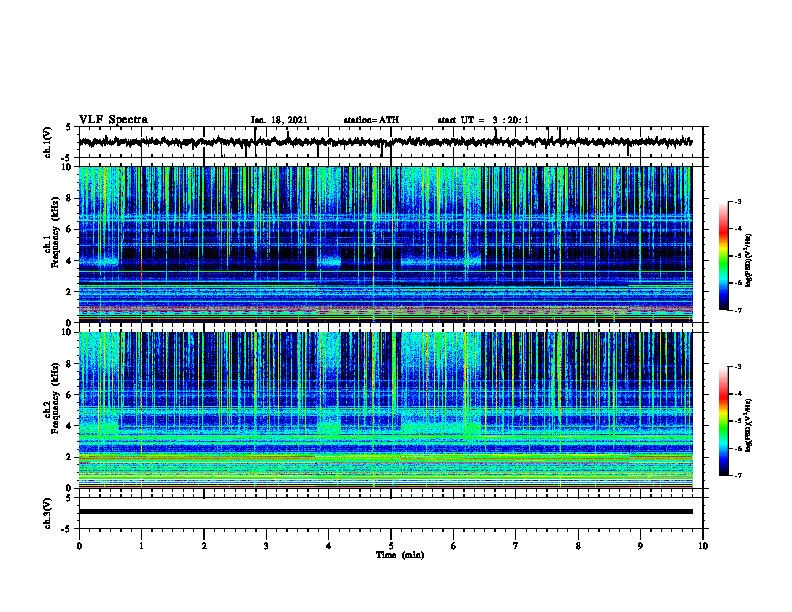Click time axis tick label "3"

266,546
